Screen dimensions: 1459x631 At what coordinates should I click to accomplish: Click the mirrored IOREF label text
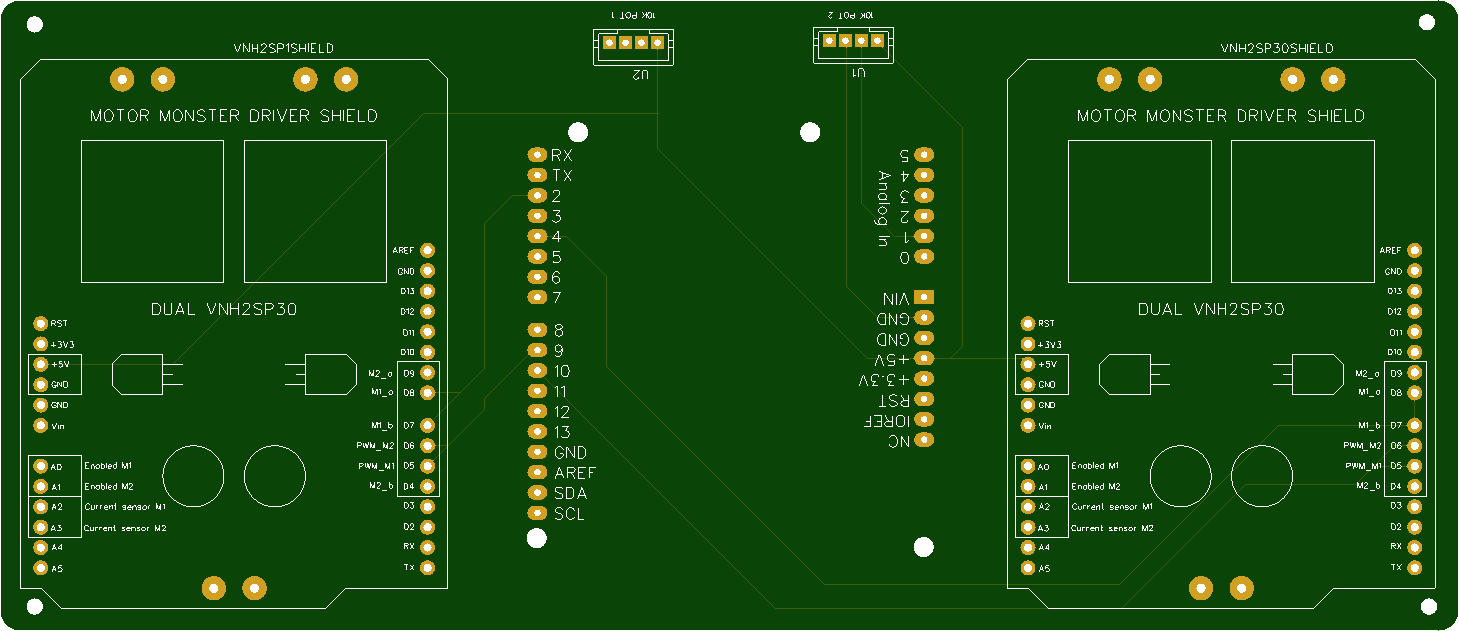886,421
